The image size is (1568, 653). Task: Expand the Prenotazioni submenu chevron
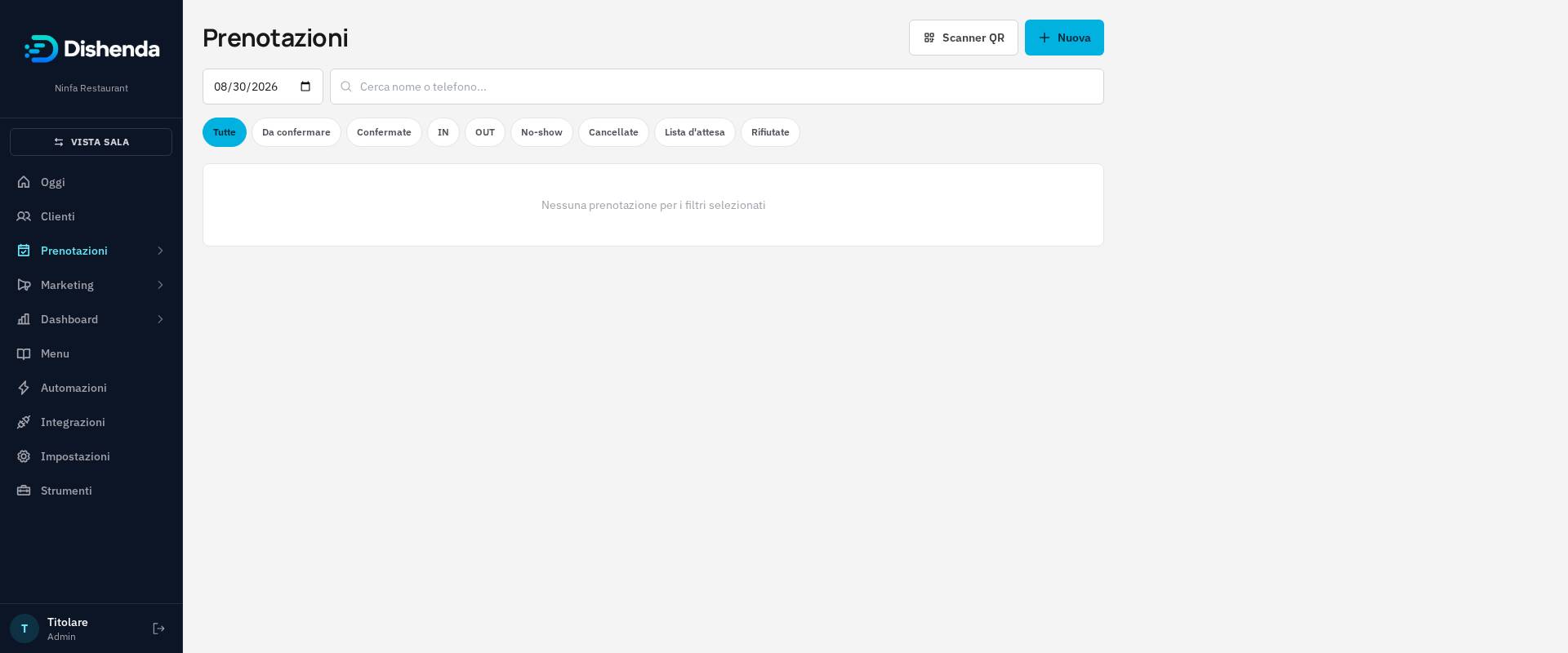point(160,251)
